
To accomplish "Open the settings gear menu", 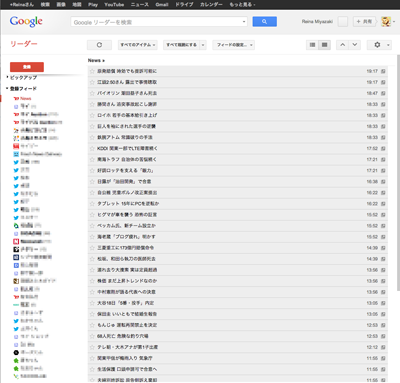I will [x=379, y=45].
